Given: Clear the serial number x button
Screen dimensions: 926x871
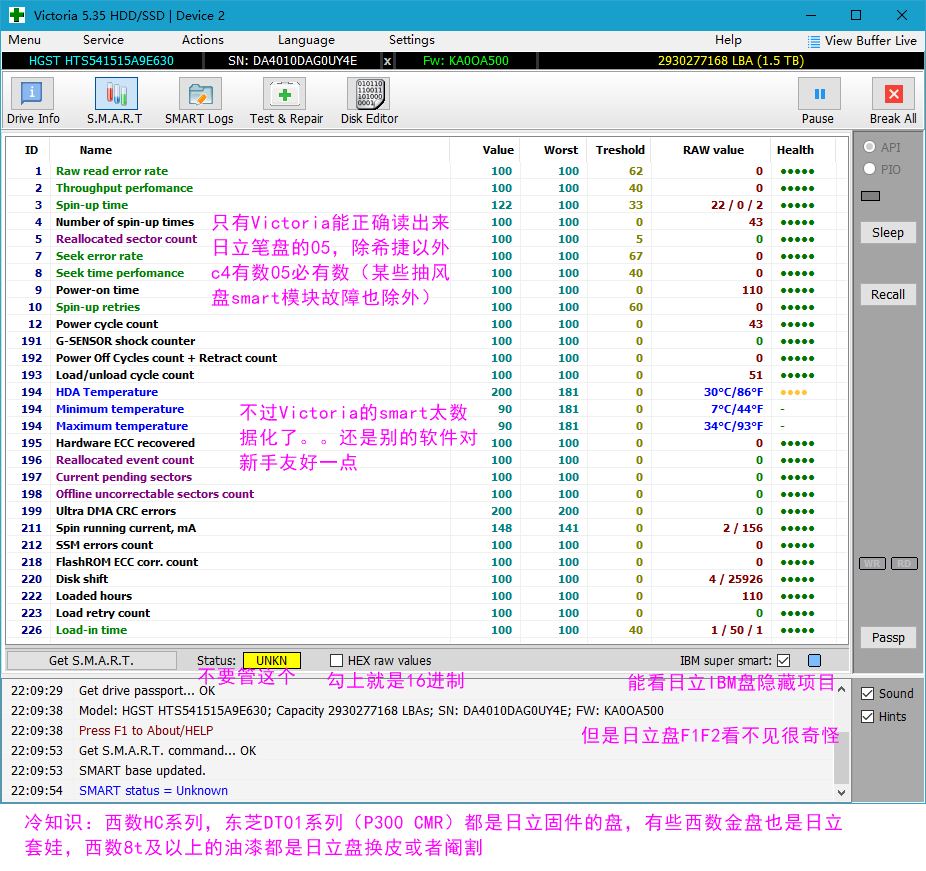Looking at the screenshot, I should (x=387, y=61).
